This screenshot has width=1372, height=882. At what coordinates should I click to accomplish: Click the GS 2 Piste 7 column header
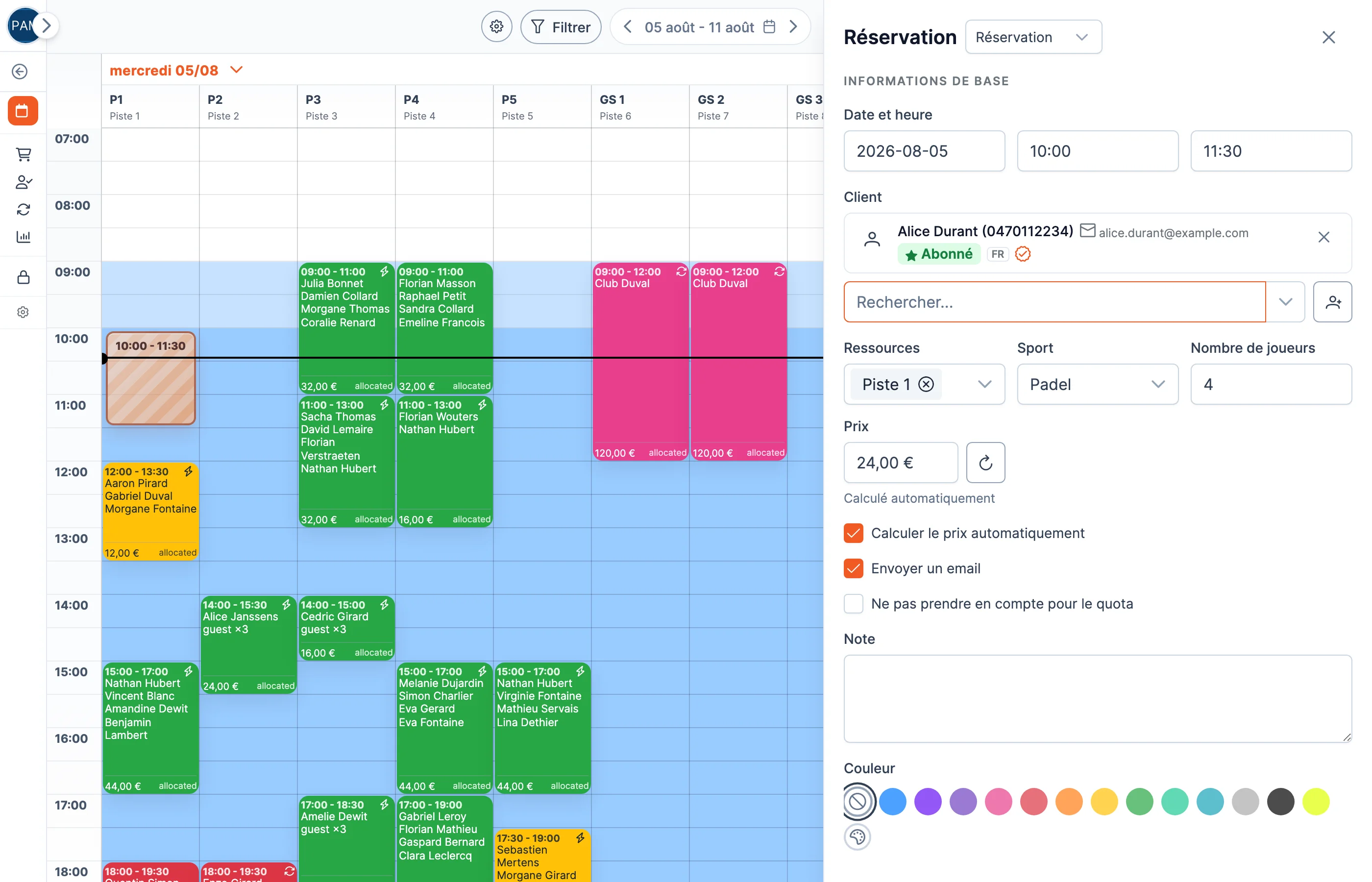[737, 107]
